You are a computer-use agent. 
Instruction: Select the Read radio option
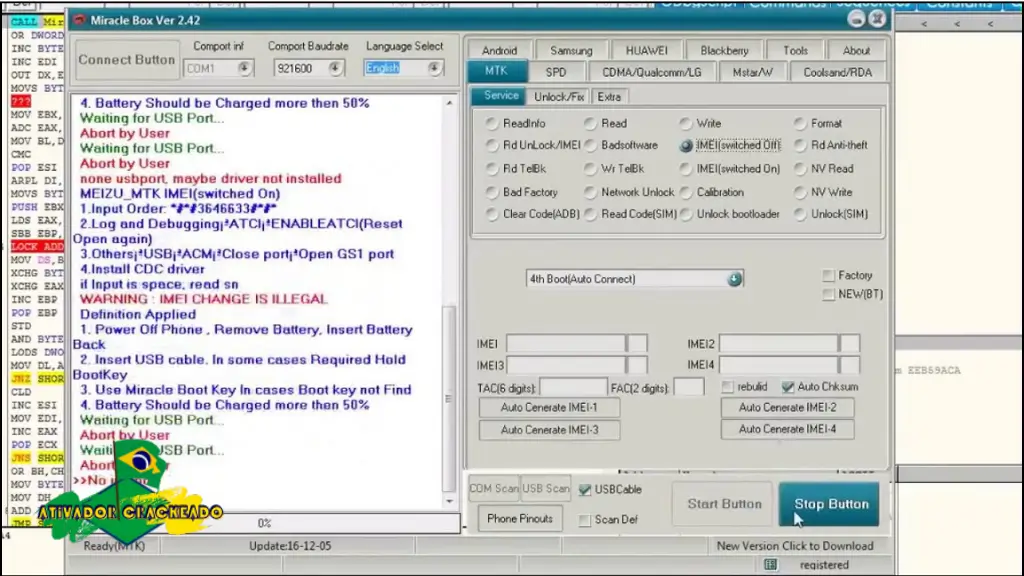pos(590,123)
